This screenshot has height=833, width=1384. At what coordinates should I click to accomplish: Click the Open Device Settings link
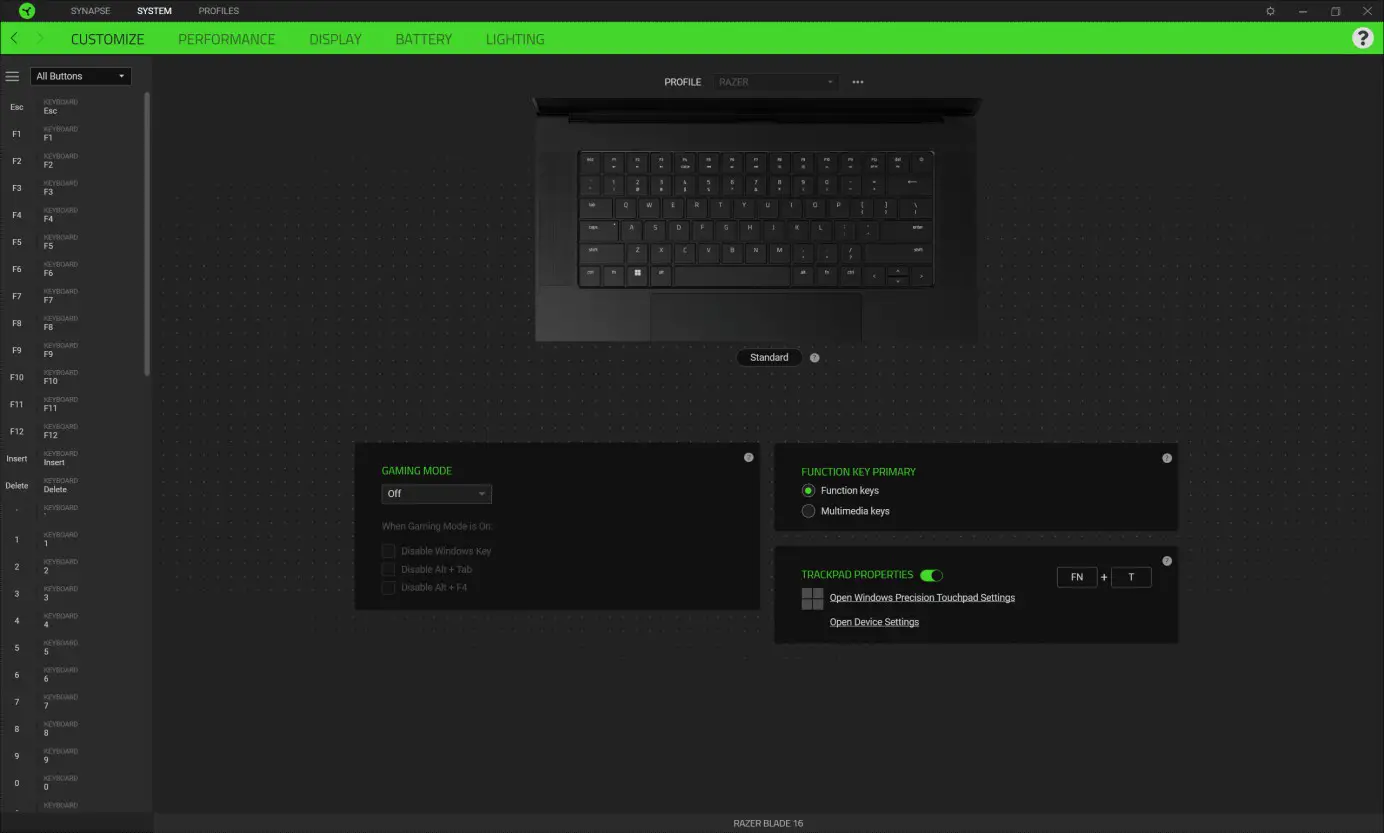point(874,621)
